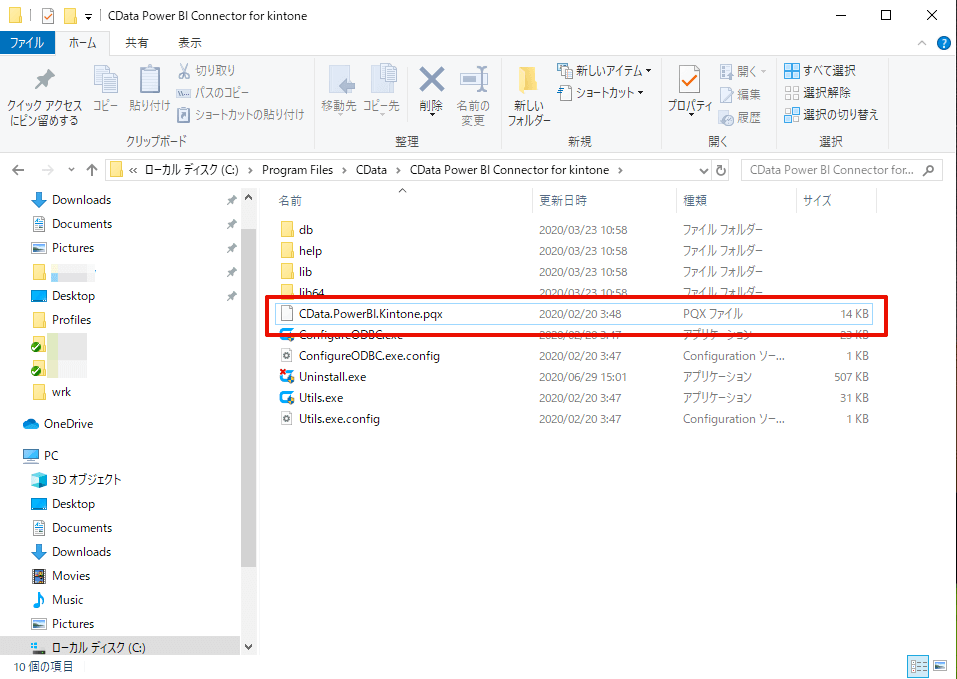Open Shortcut (ショートカット) dropdown

[x=601, y=93]
